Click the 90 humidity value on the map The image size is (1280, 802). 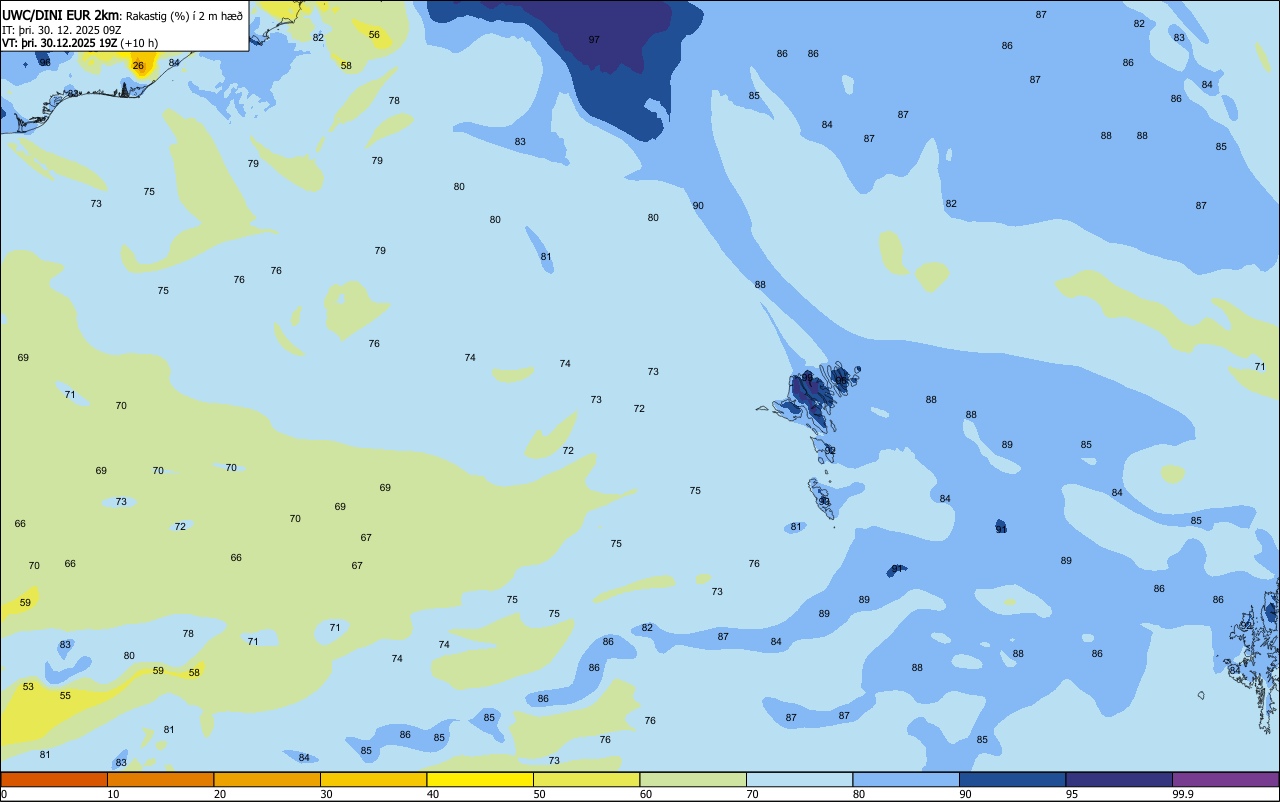click(x=698, y=206)
